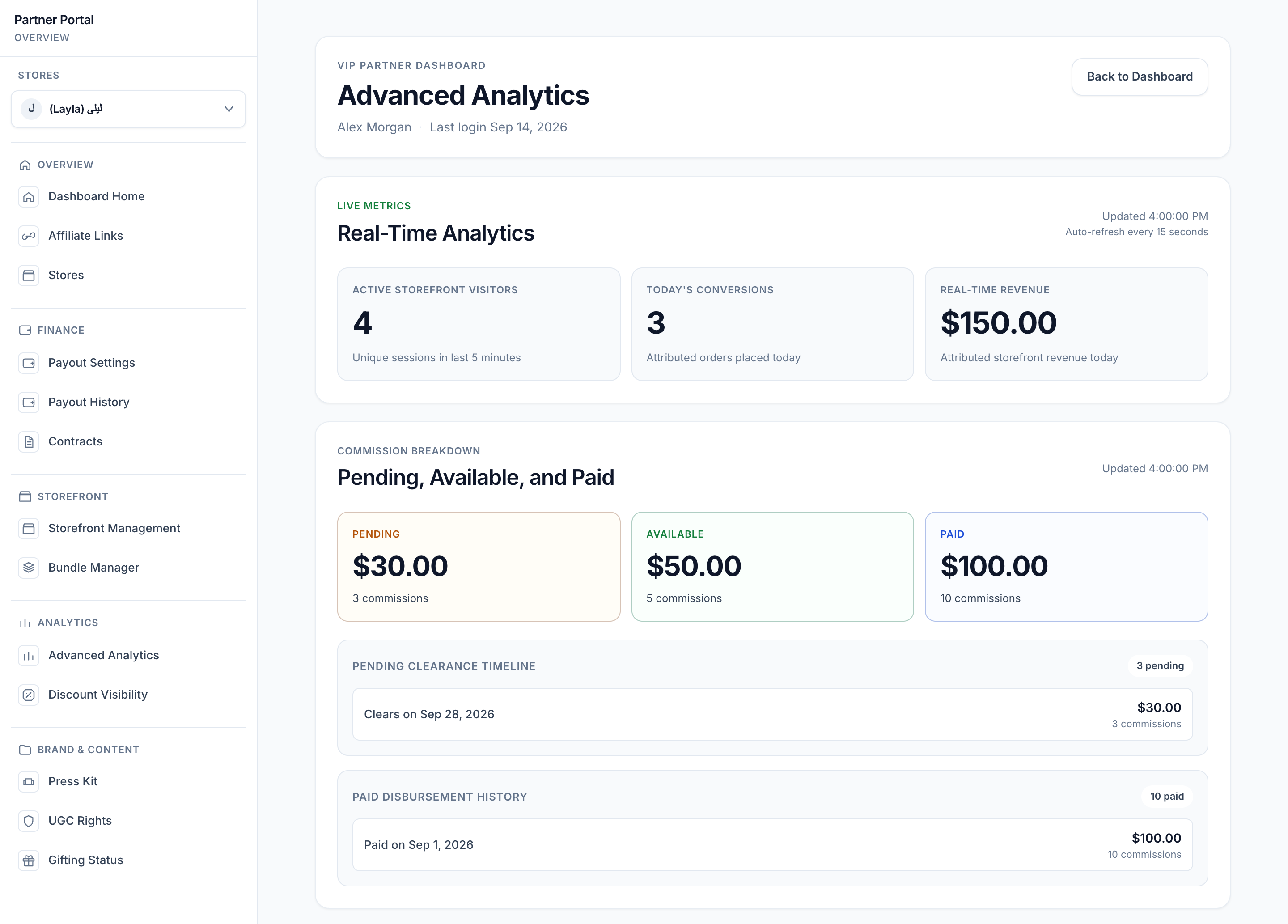Click the Paid on Sep 1, 2026 row
The image size is (1288, 924).
click(x=772, y=845)
